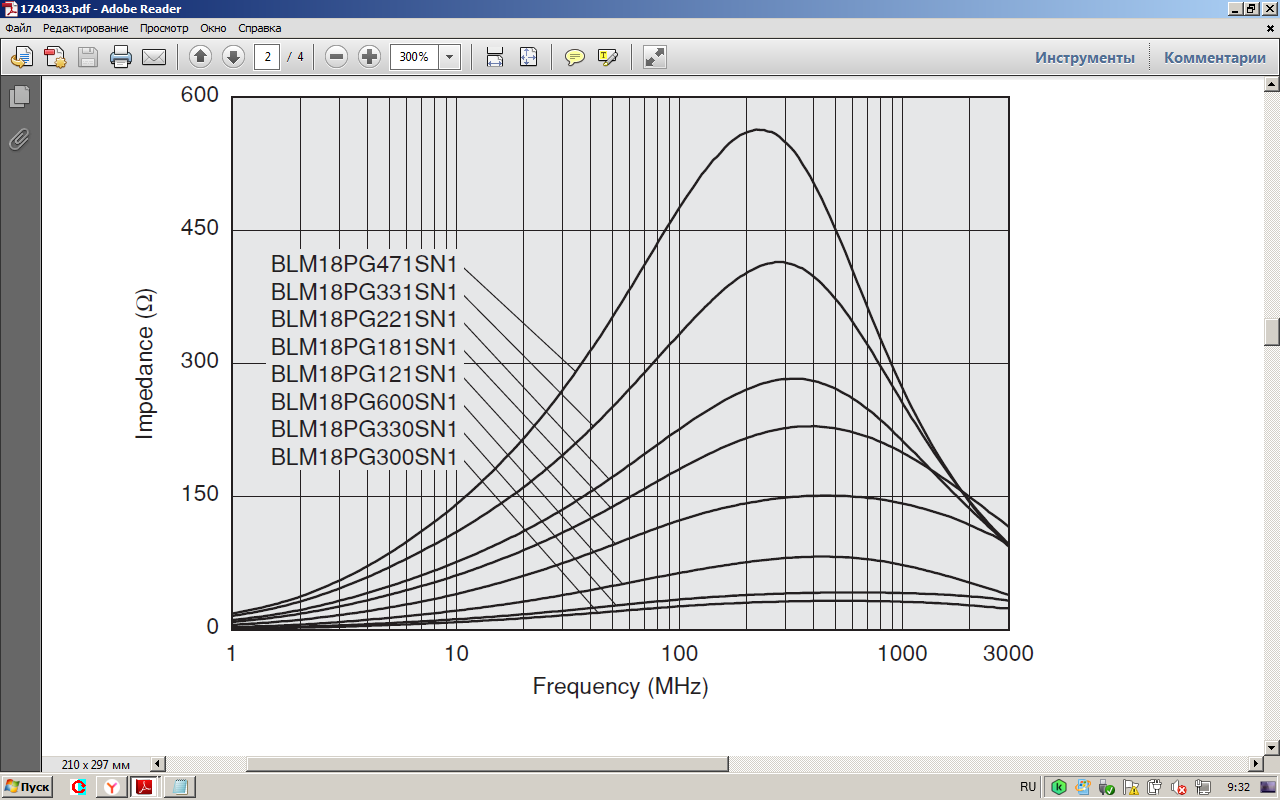The width and height of the screenshot is (1280, 800).
Task: Open the Справка menu
Action: (x=260, y=28)
